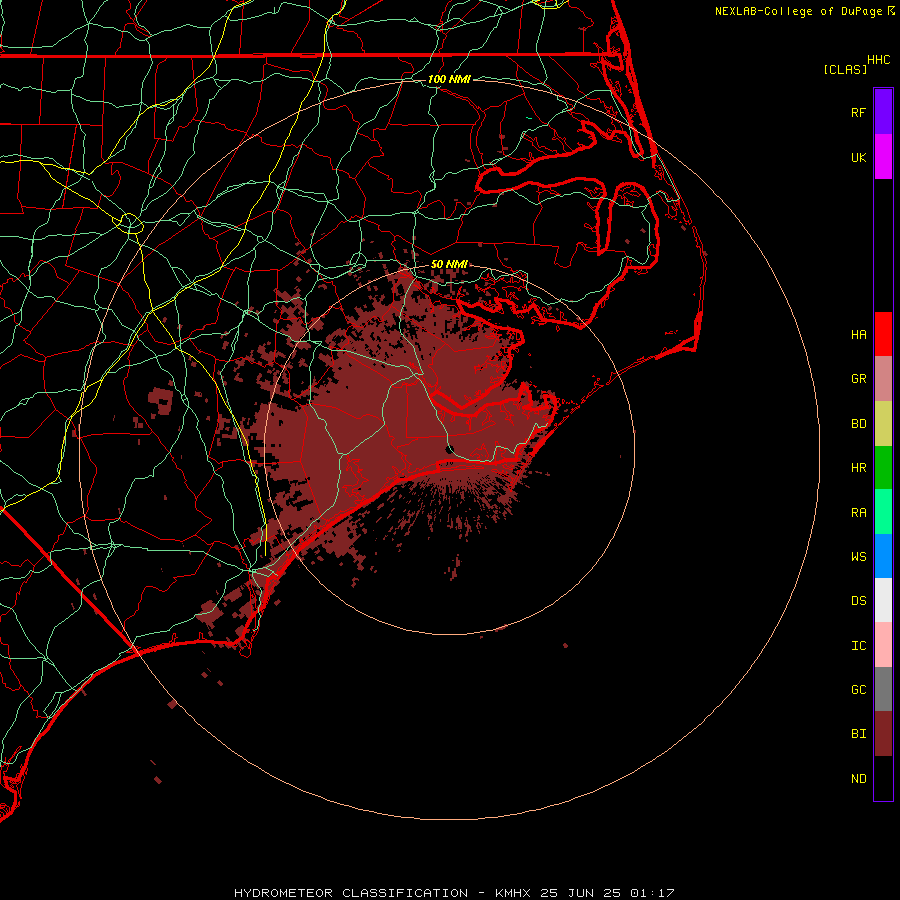Click the DS legend label
The height and width of the screenshot is (900, 900).
tap(858, 601)
